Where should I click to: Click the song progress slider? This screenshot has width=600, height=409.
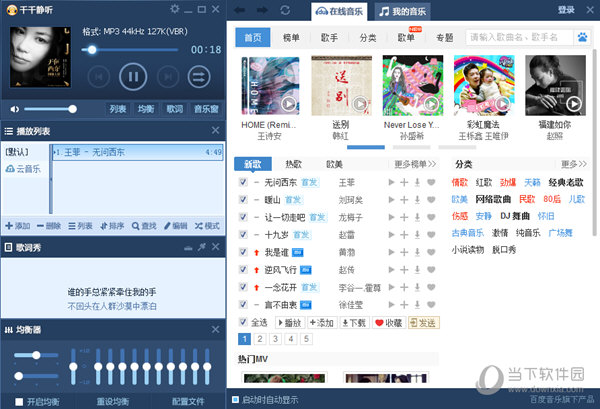(x=130, y=50)
